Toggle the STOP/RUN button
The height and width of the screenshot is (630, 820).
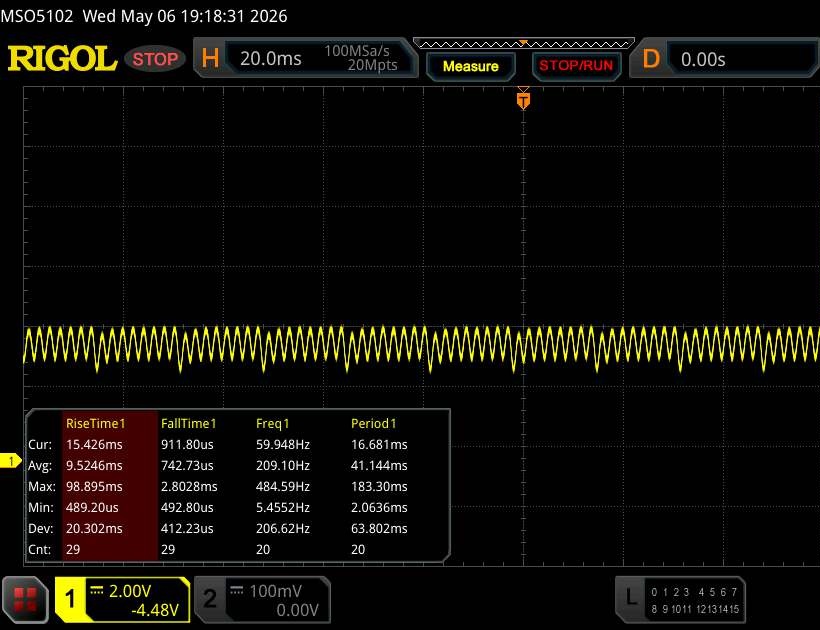click(576, 66)
